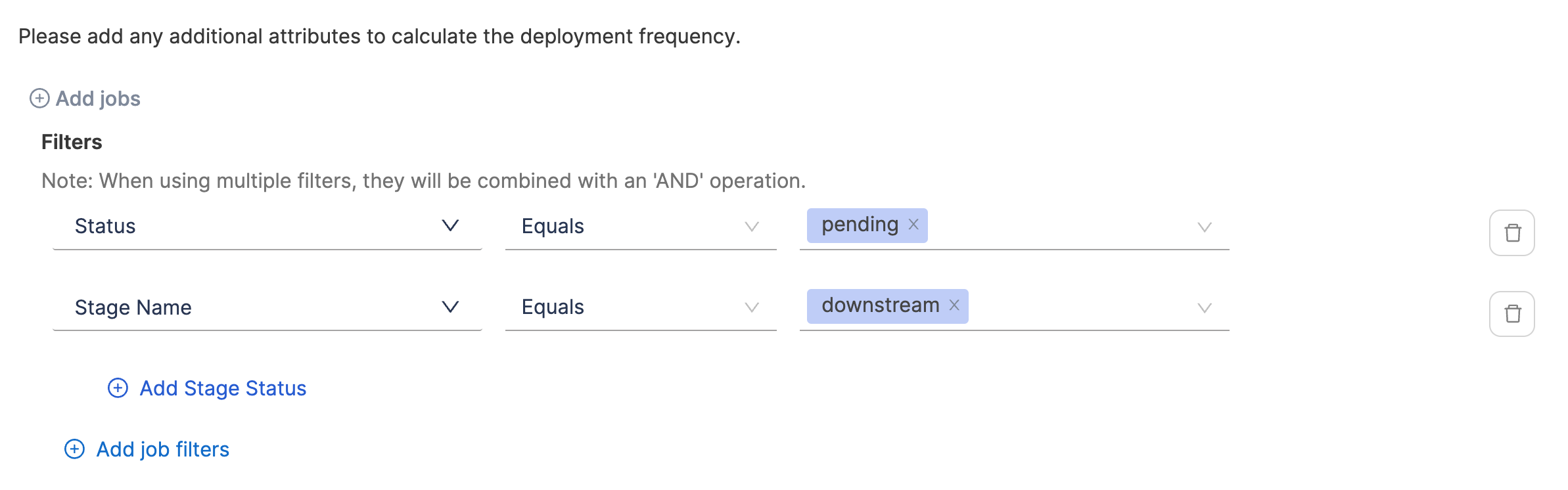
Task: Click the plus icon beside Add jobs
Action: [x=39, y=99]
